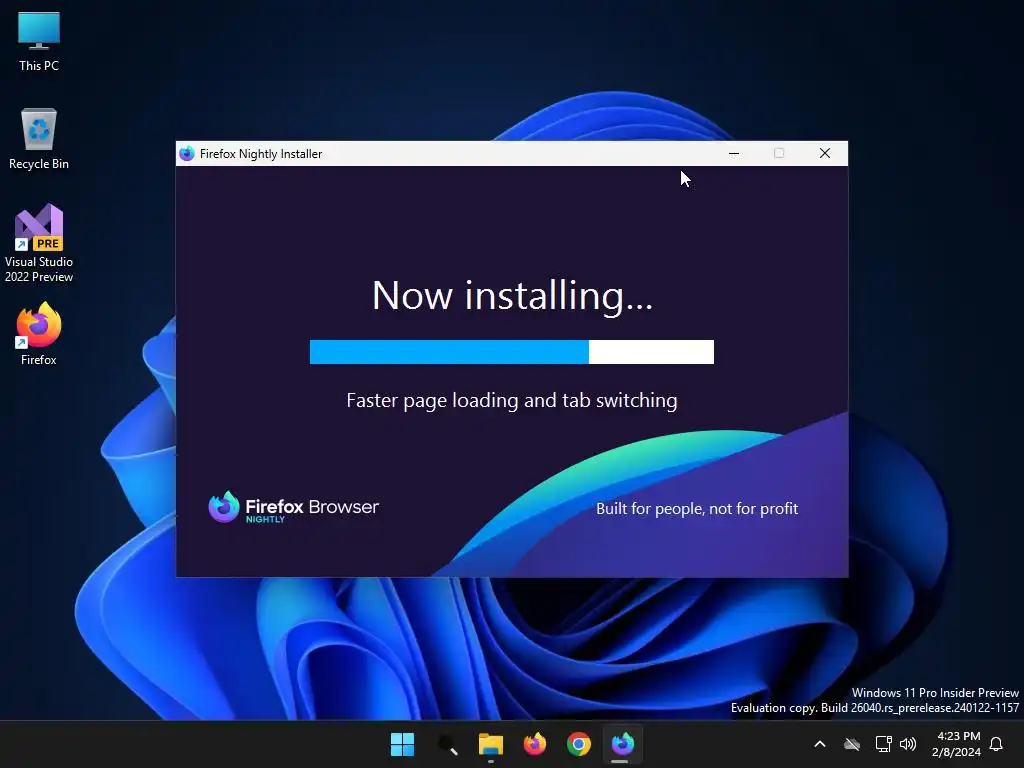Viewport: 1024px width, 768px height.
Task: Click the Firefox Nightly Installer taskbar icon
Action: click(622, 744)
